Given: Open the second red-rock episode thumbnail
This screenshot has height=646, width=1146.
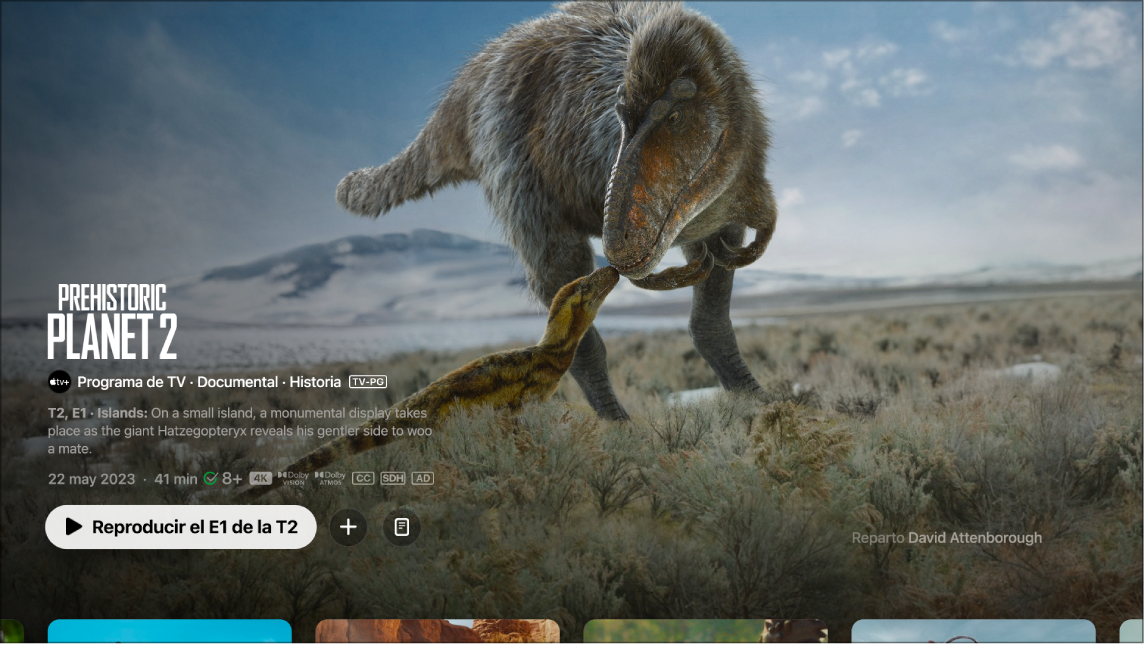Looking at the screenshot, I should (x=438, y=631).
